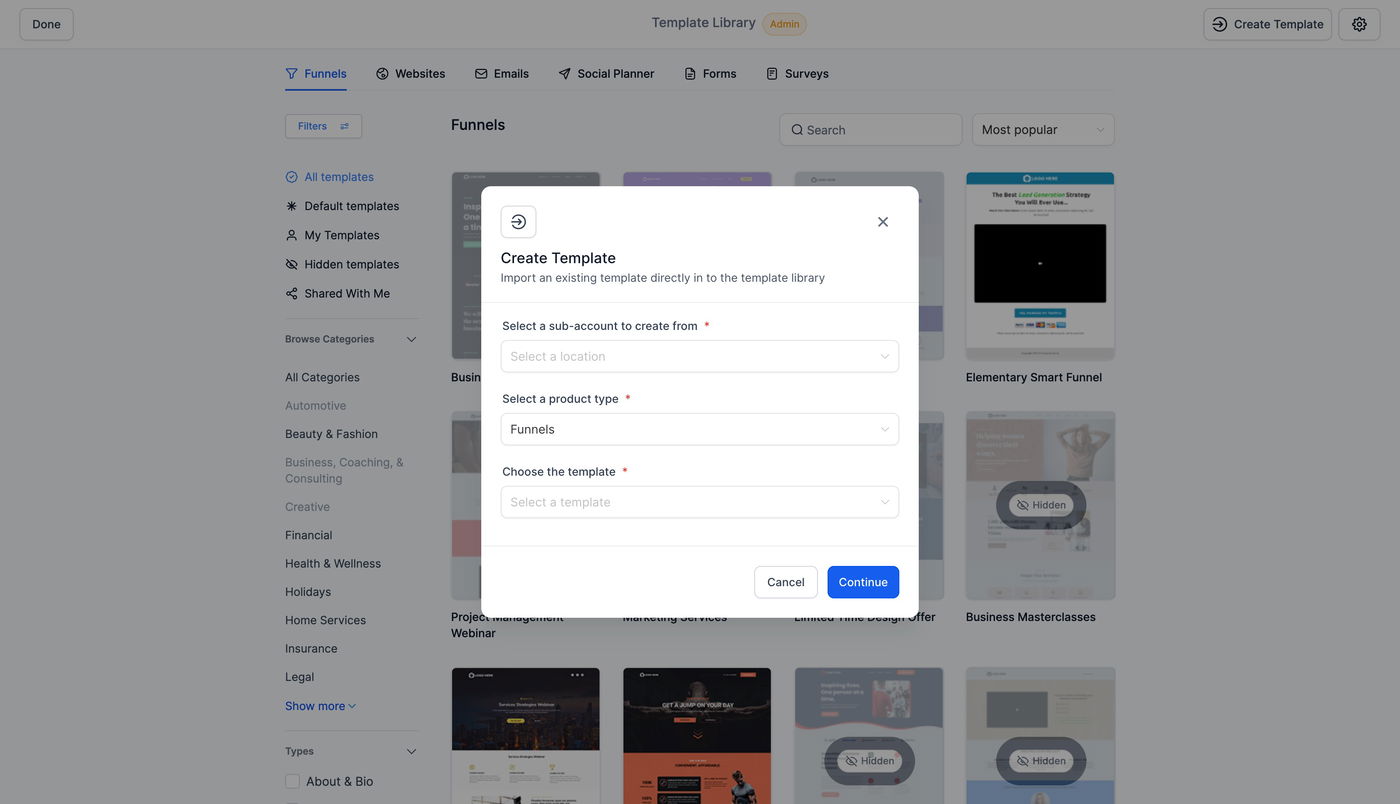Viewport: 1400px width, 804px height.
Task: Click the Default templates asterisk icon
Action: click(x=291, y=206)
